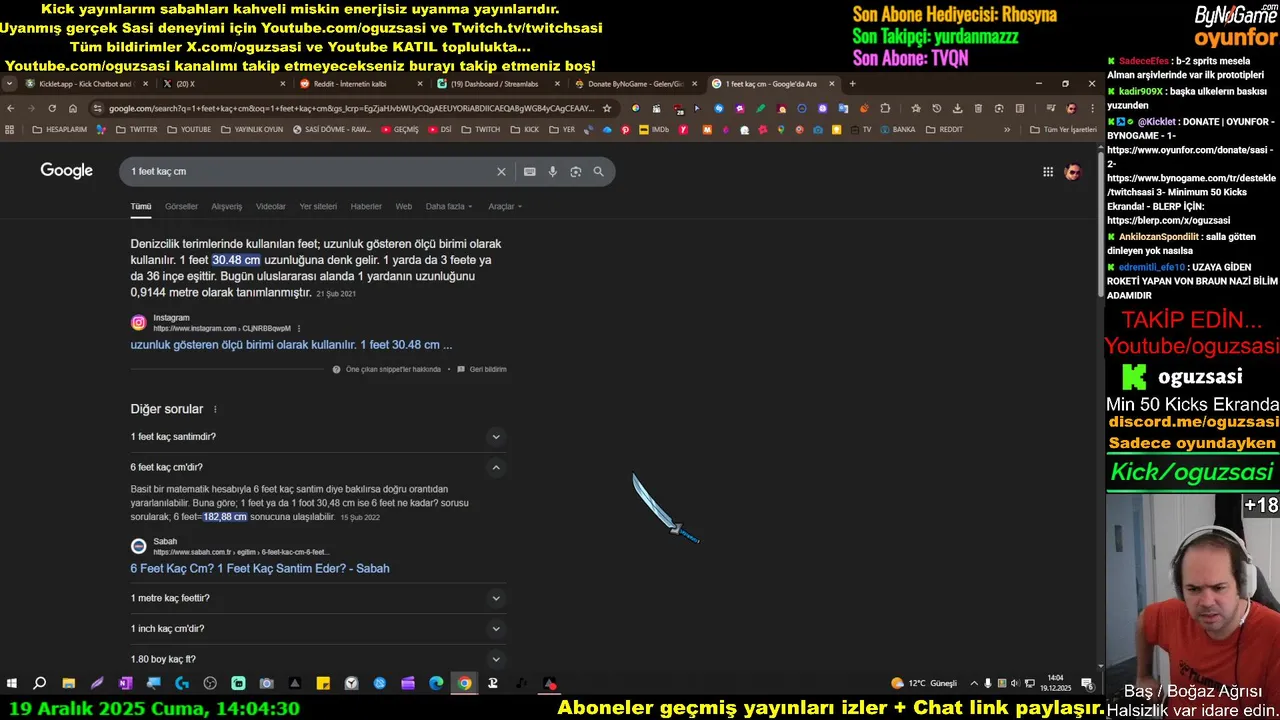Open the bookmark apps grid icon
1280x720 pixels.
(x=10, y=129)
